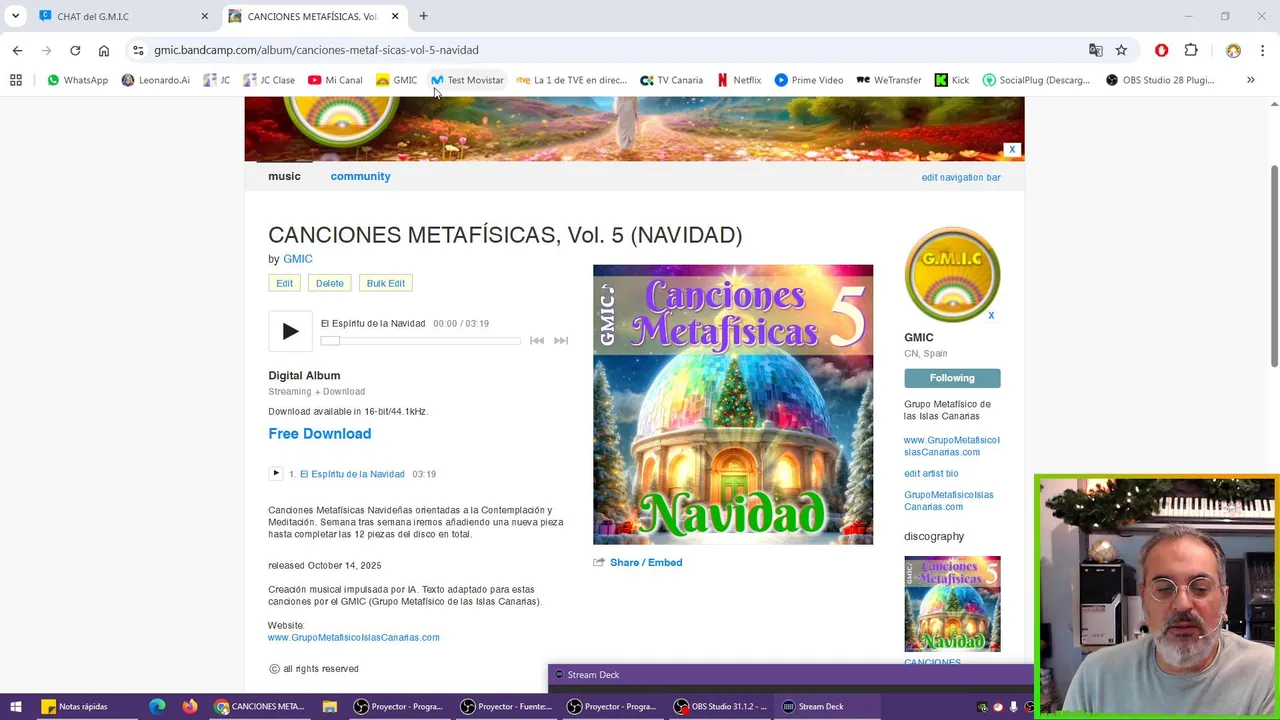
Task: Open the OBS Studio 28 Plugins bookmark
Action: tap(1160, 80)
